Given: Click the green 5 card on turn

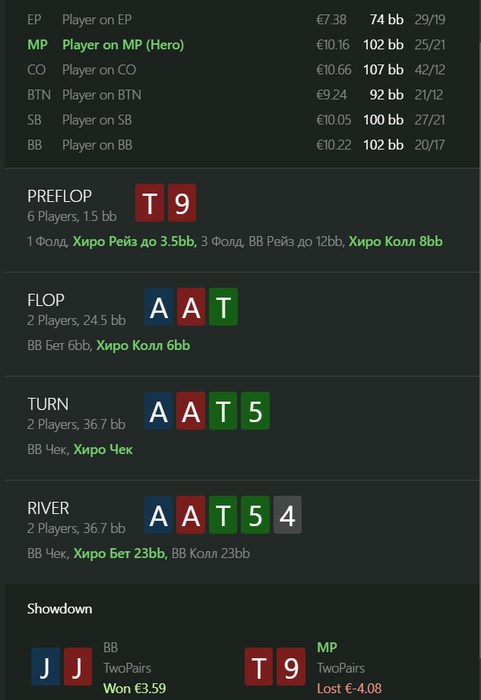Looking at the screenshot, I should click(x=255, y=411).
